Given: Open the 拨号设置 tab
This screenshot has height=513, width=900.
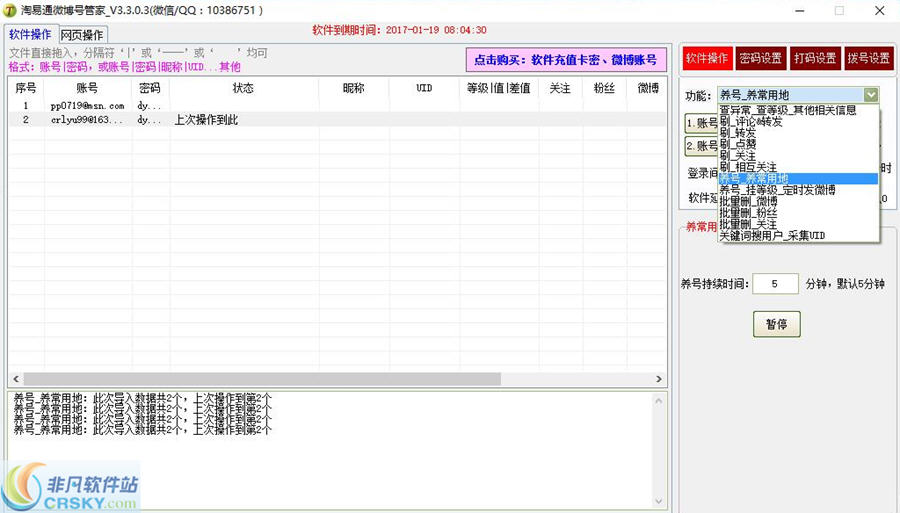Looking at the screenshot, I should (868, 58).
